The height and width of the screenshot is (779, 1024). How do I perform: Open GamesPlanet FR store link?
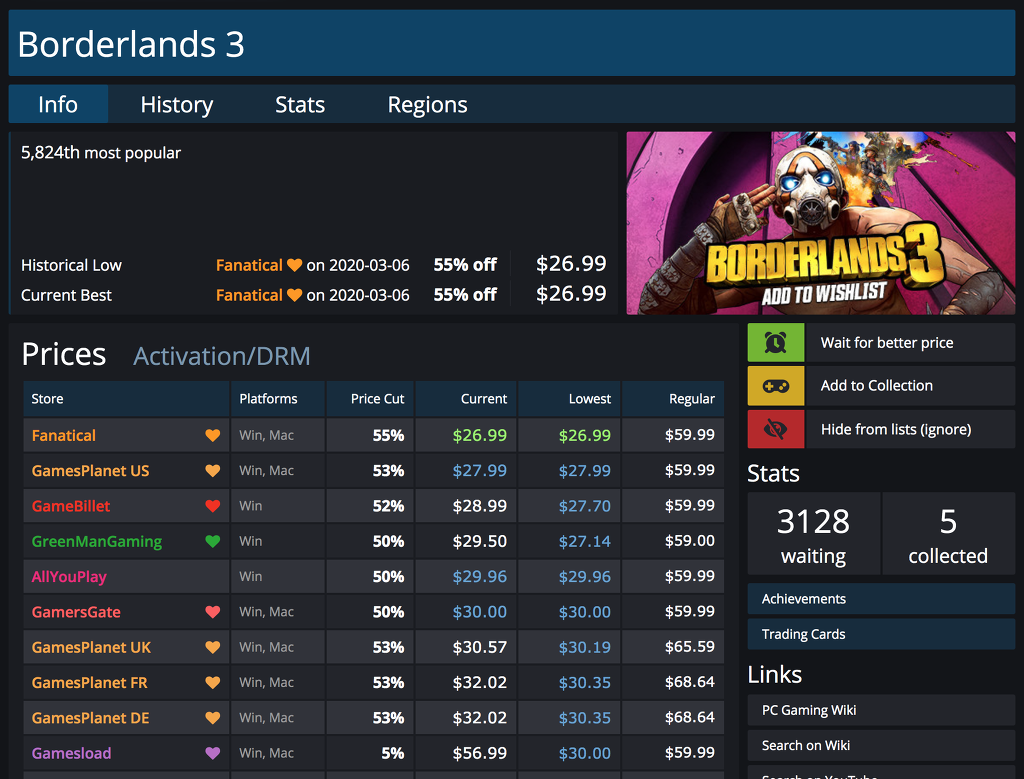click(x=89, y=682)
